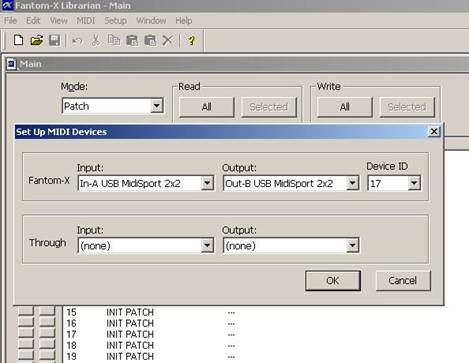Click the Set Up MIDI Devices title bar
The width and height of the screenshot is (469, 363).
pyautogui.click(x=221, y=132)
